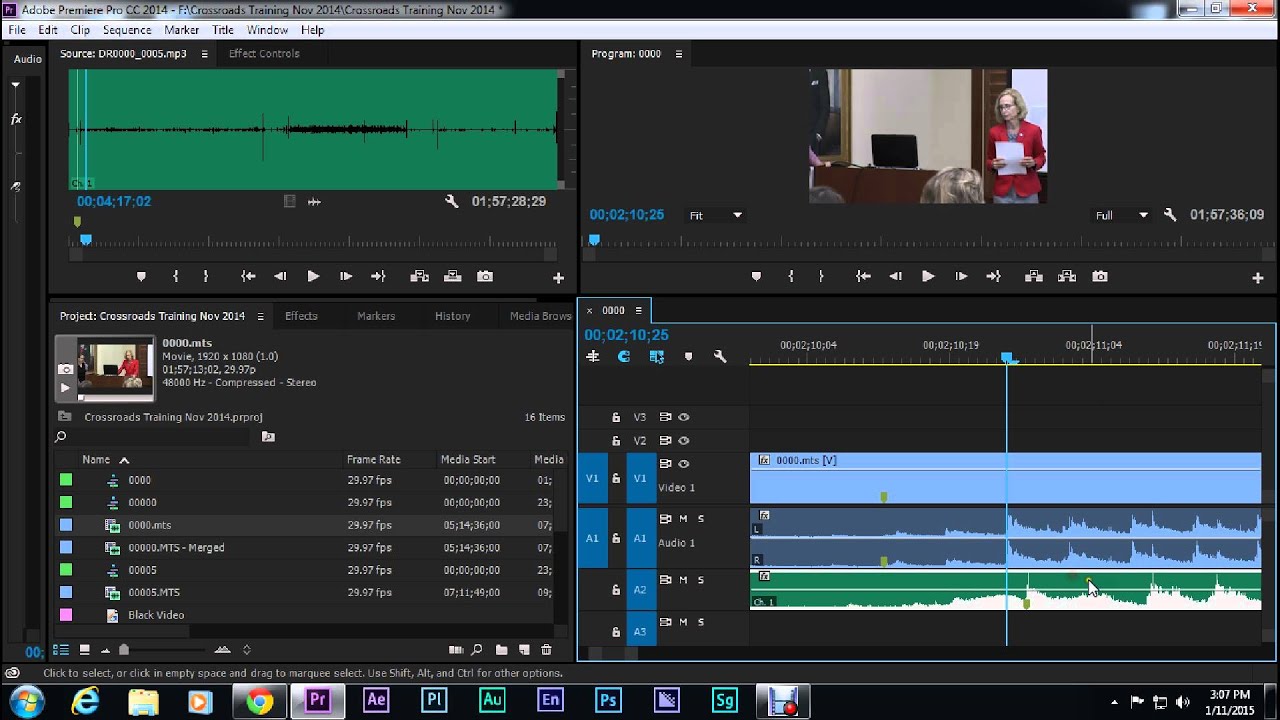Export frame from Program monitor
1280x720 pixels.
[x=1100, y=277]
